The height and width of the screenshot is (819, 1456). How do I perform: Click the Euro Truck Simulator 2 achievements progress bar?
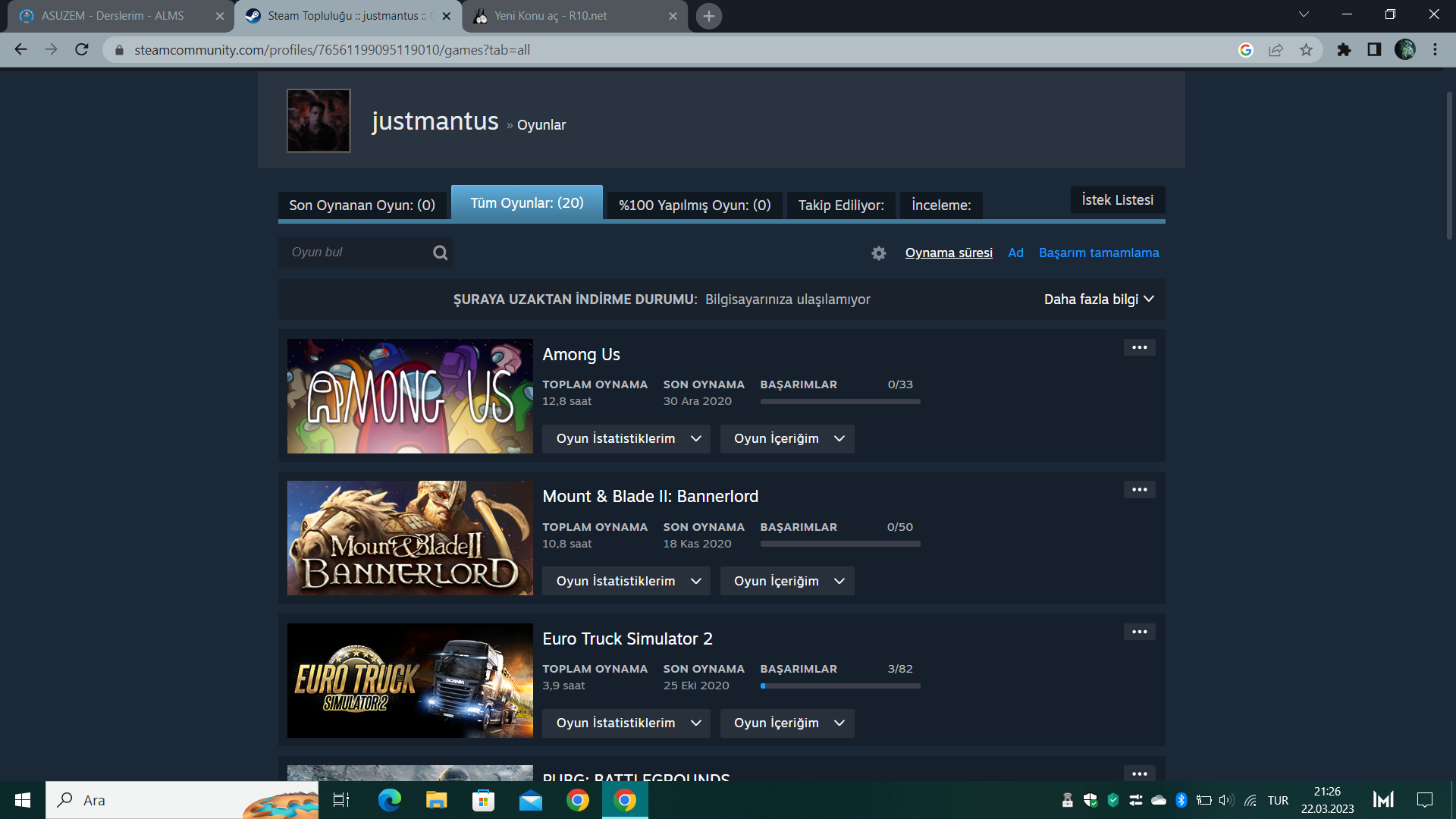(x=840, y=686)
